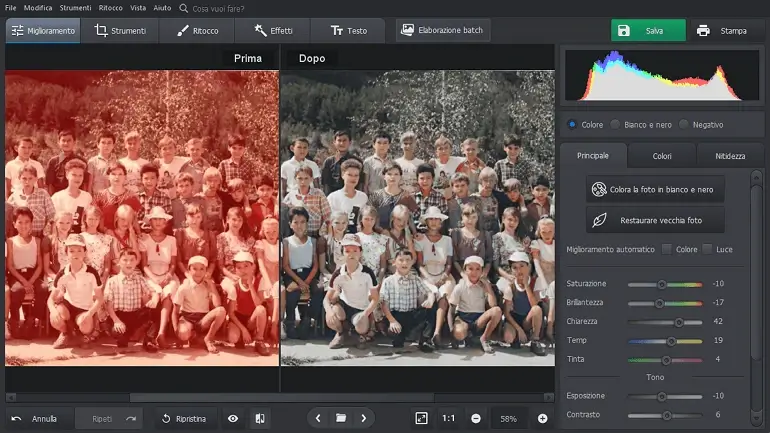Switch to the Testo tab

tap(348, 30)
